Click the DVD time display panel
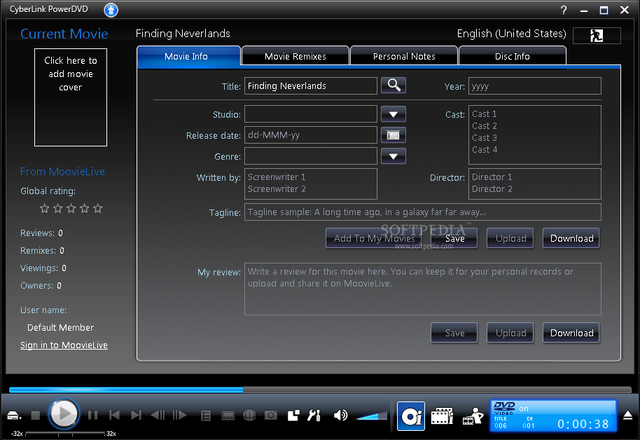The image size is (640, 440). click(x=553, y=416)
